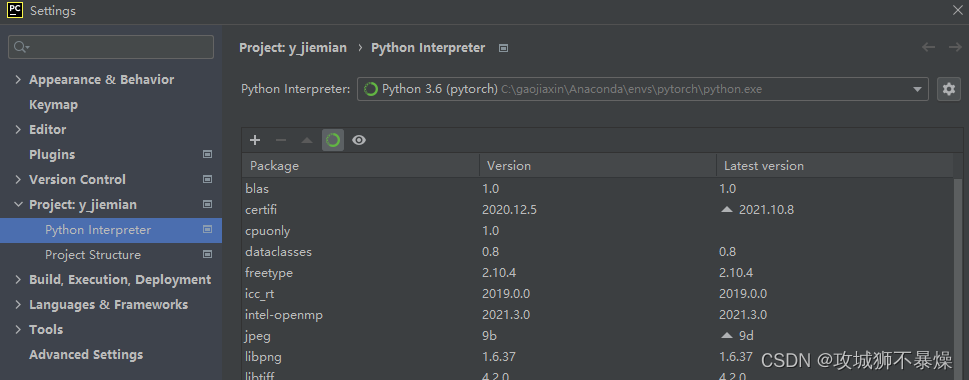The height and width of the screenshot is (380, 969).
Task: Expand the Editor section
Action: pyautogui.click(x=17, y=130)
